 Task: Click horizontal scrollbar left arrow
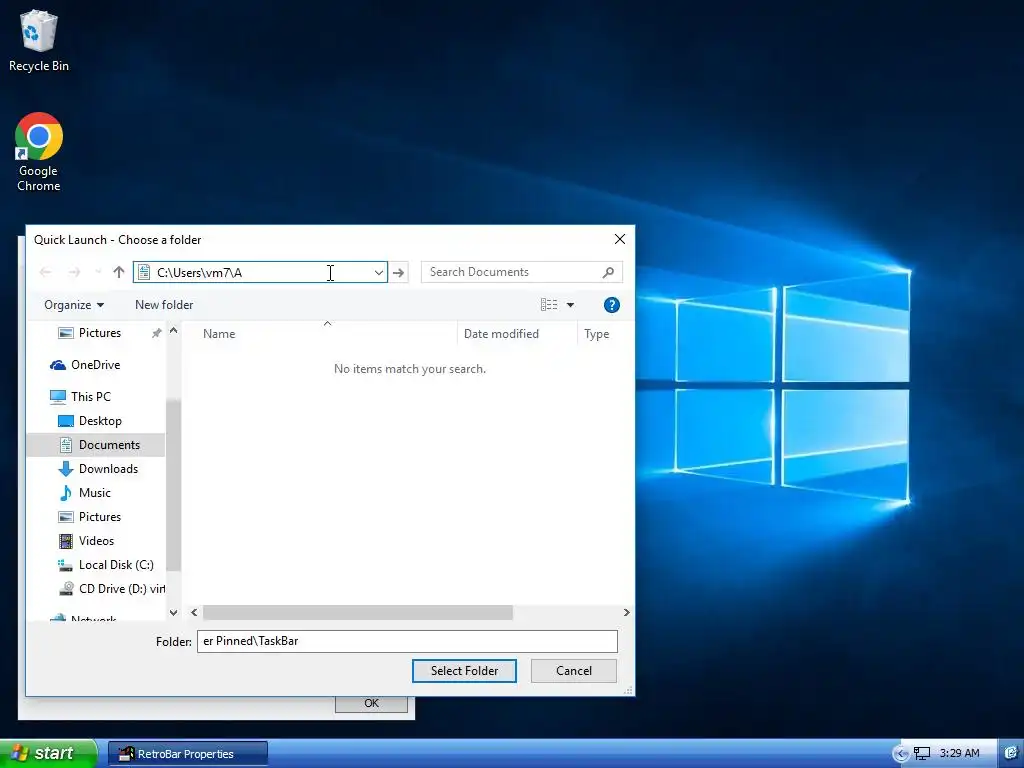194,613
